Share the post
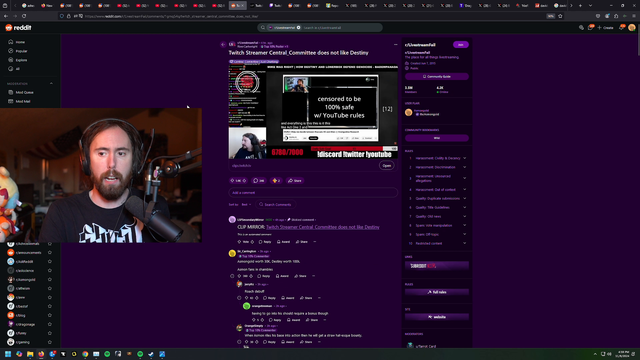Viewport: 640px width, 360px height. tap(295, 180)
